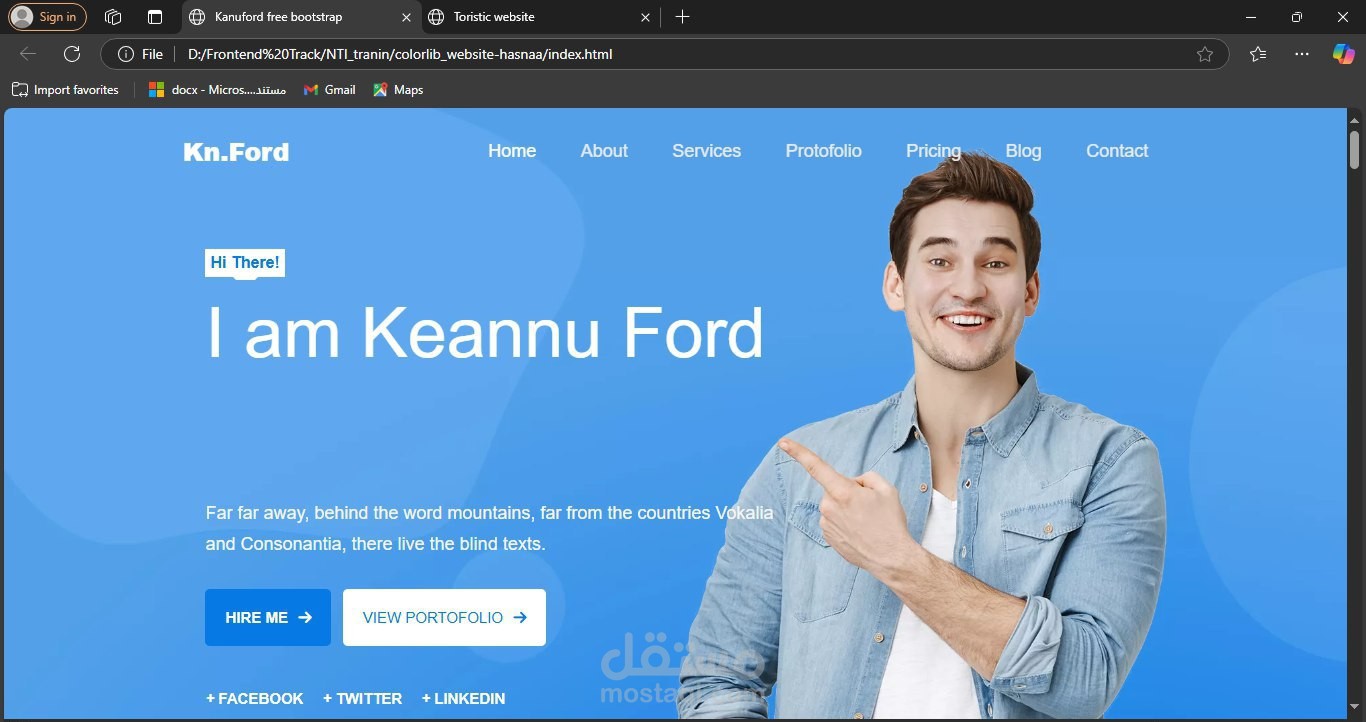Image resolution: width=1366 pixels, height=722 pixels.
Task: Click the I am Keannu Ford heading
Action: pyautogui.click(x=485, y=333)
